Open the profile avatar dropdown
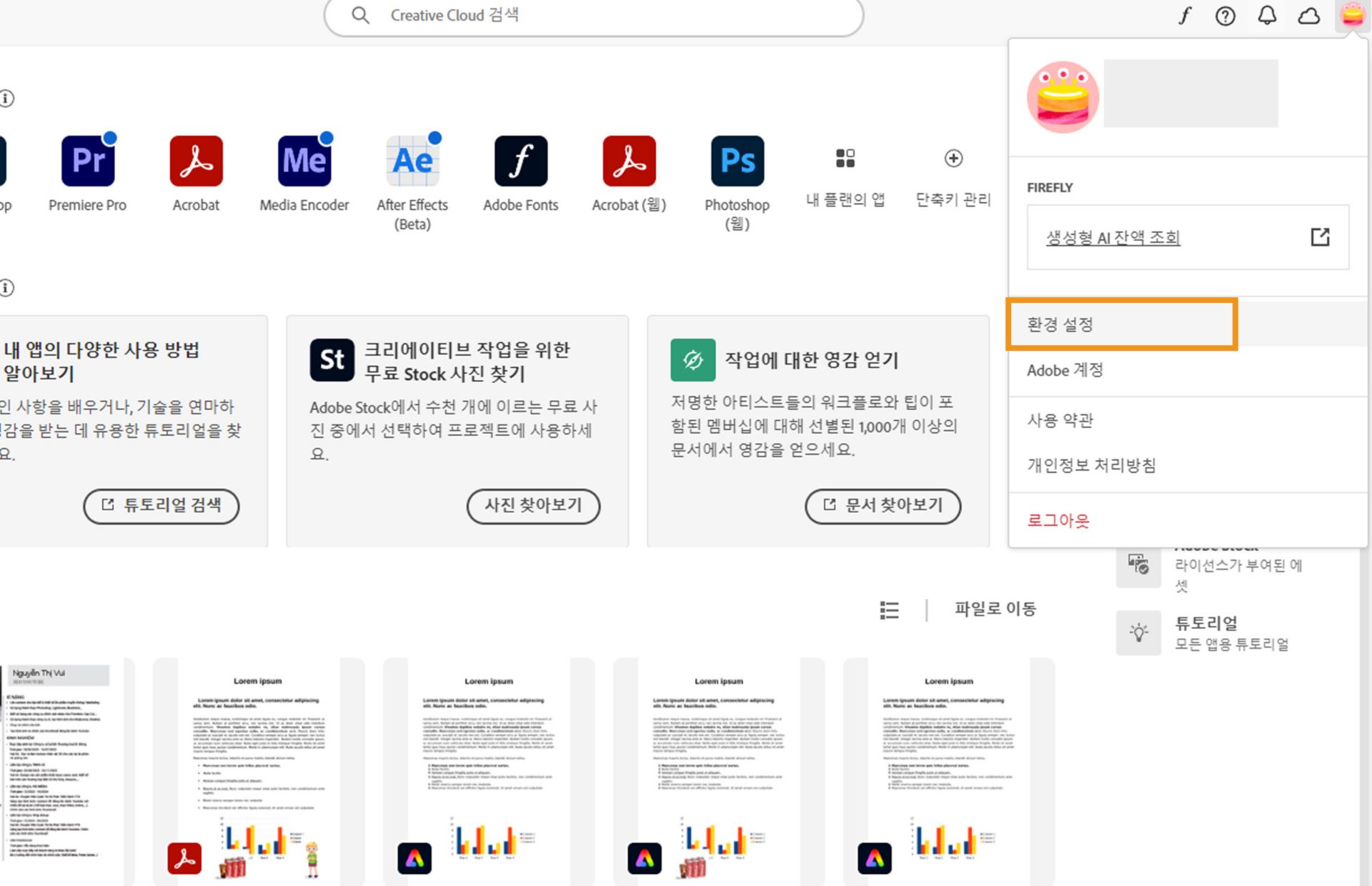Viewport: 1372px width, 886px height. point(1351,14)
